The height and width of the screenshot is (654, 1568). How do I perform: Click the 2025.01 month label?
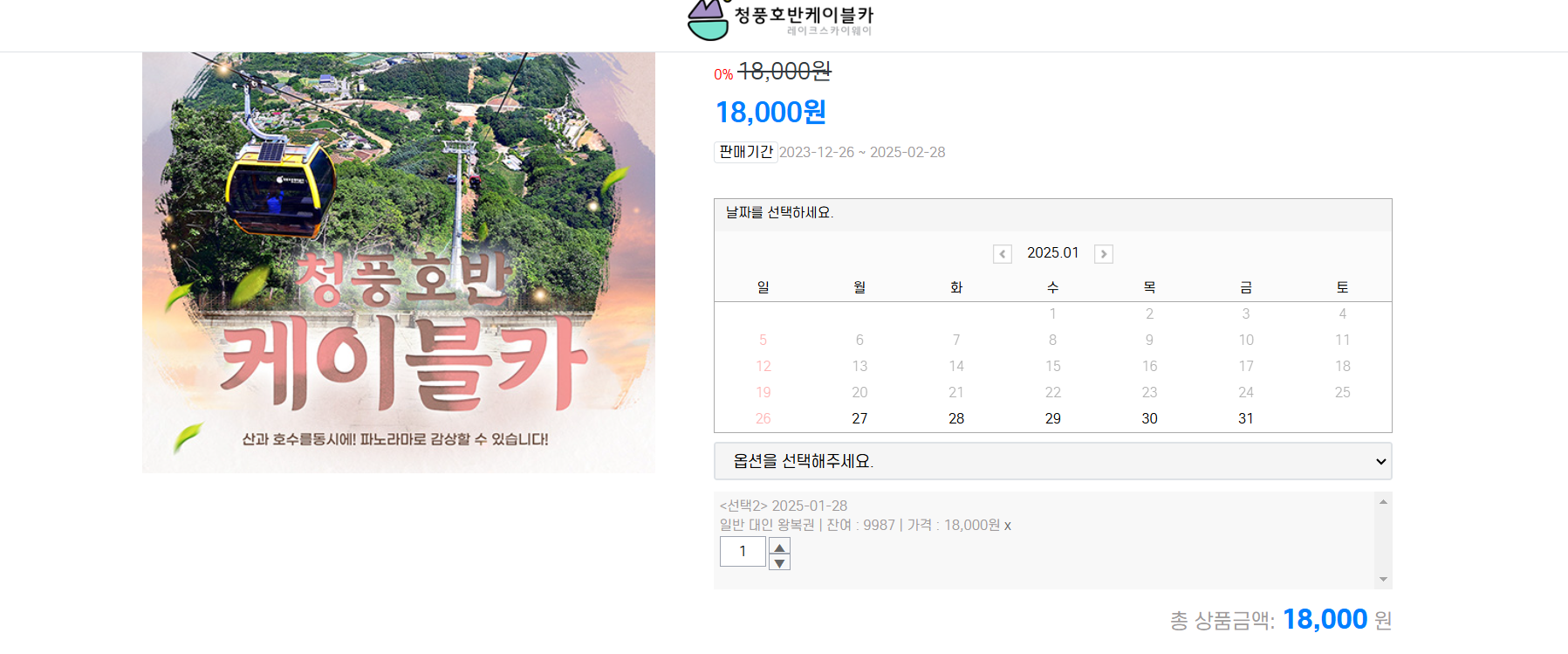[1053, 253]
